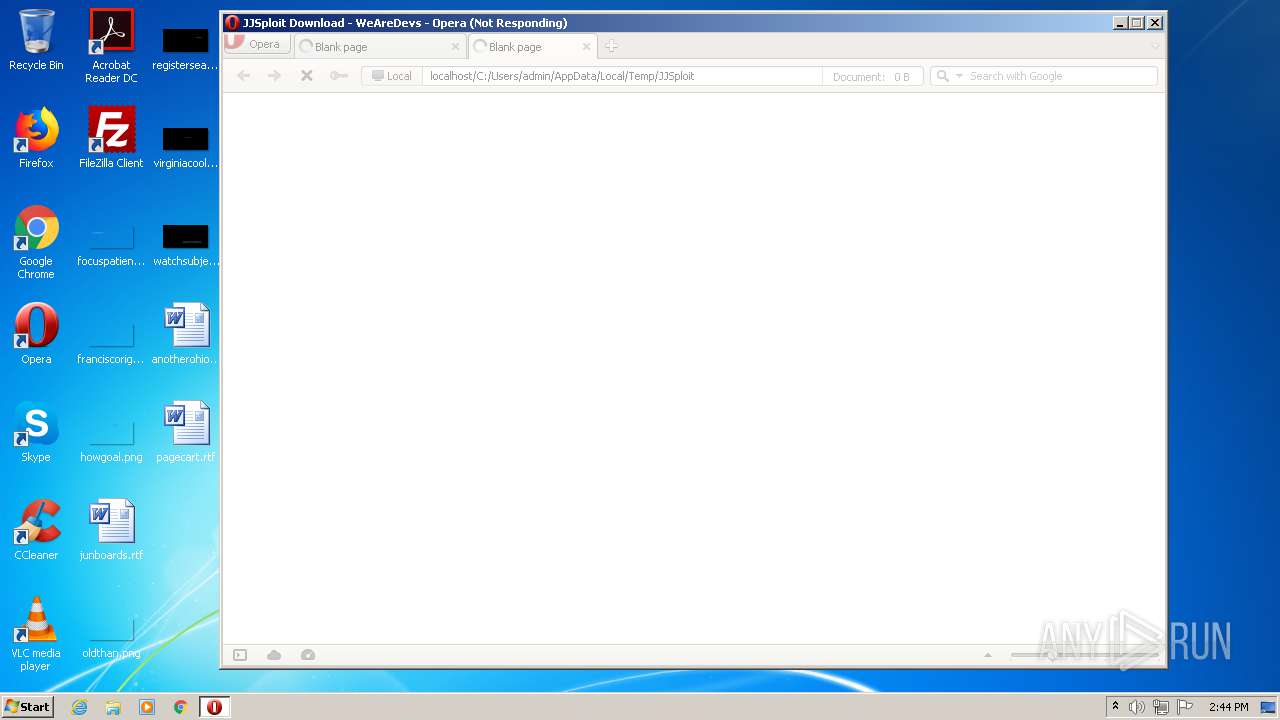This screenshot has height=720, width=1280.
Task: Expand the zoom options arrow in status bar
Action: [988, 655]
